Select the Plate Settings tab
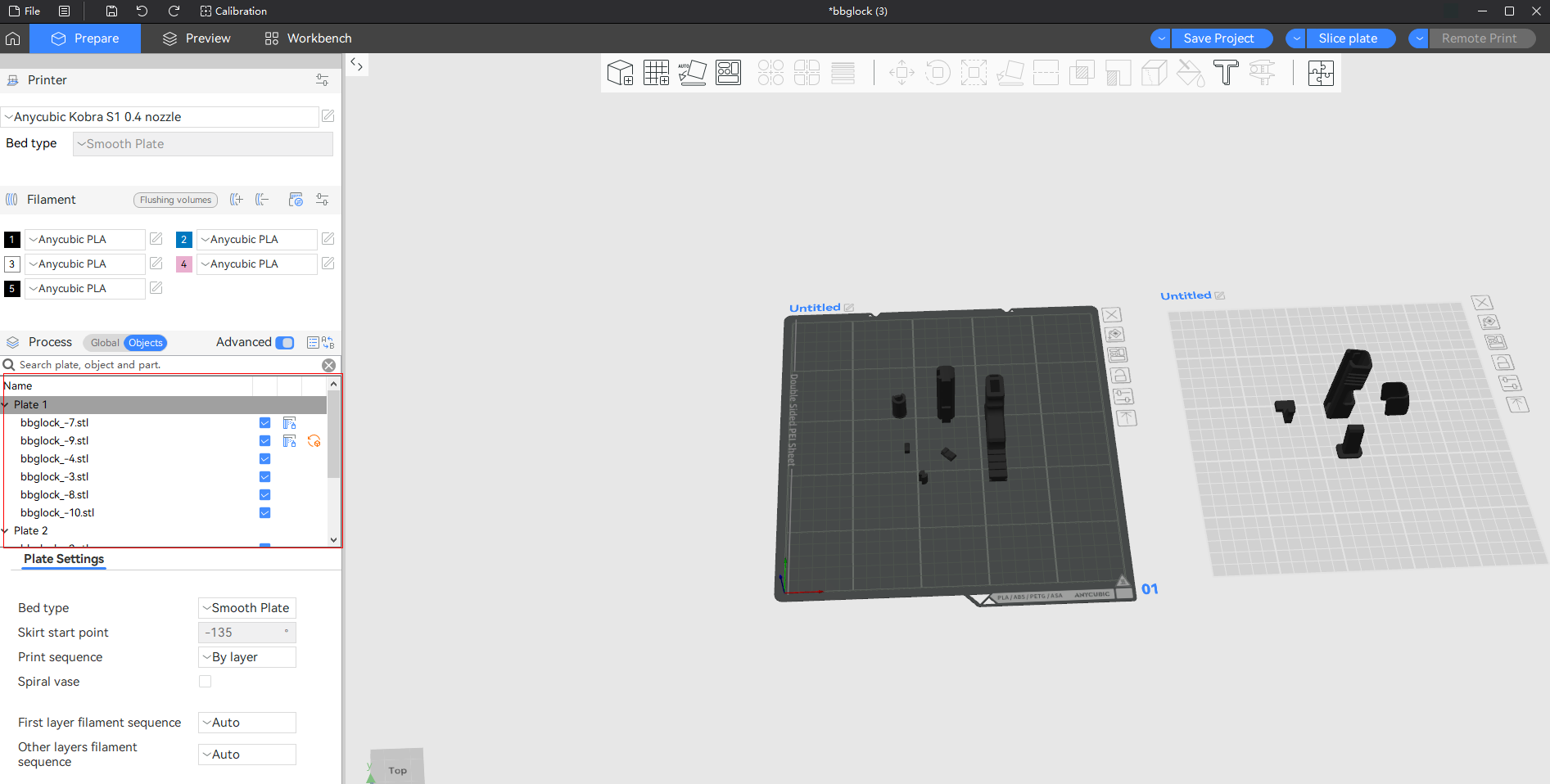 click(64, 559)
